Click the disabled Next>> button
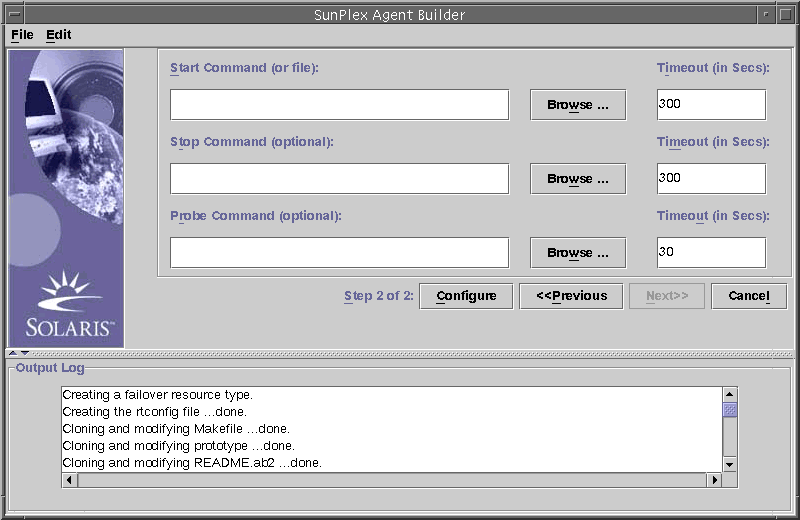 [667, 296]
